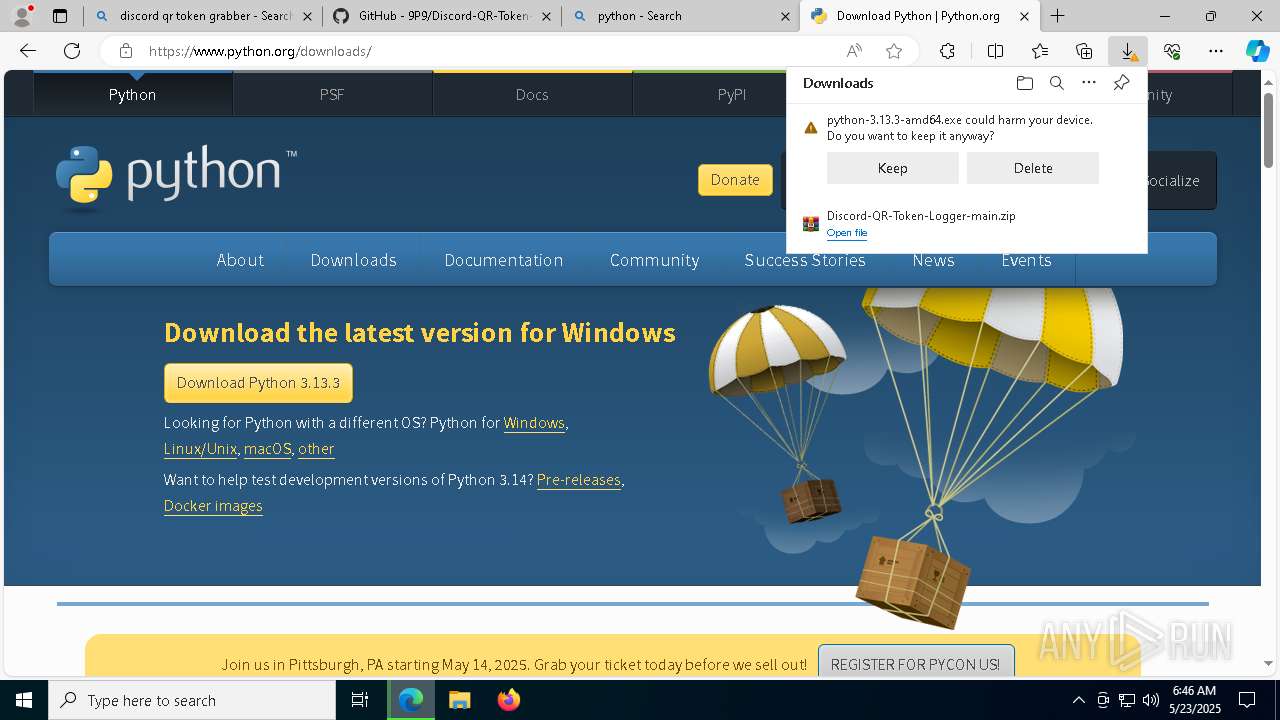Open Edge Settings and more menu
This screenshot has height=720, width=1280.
tap(1216, 51)
